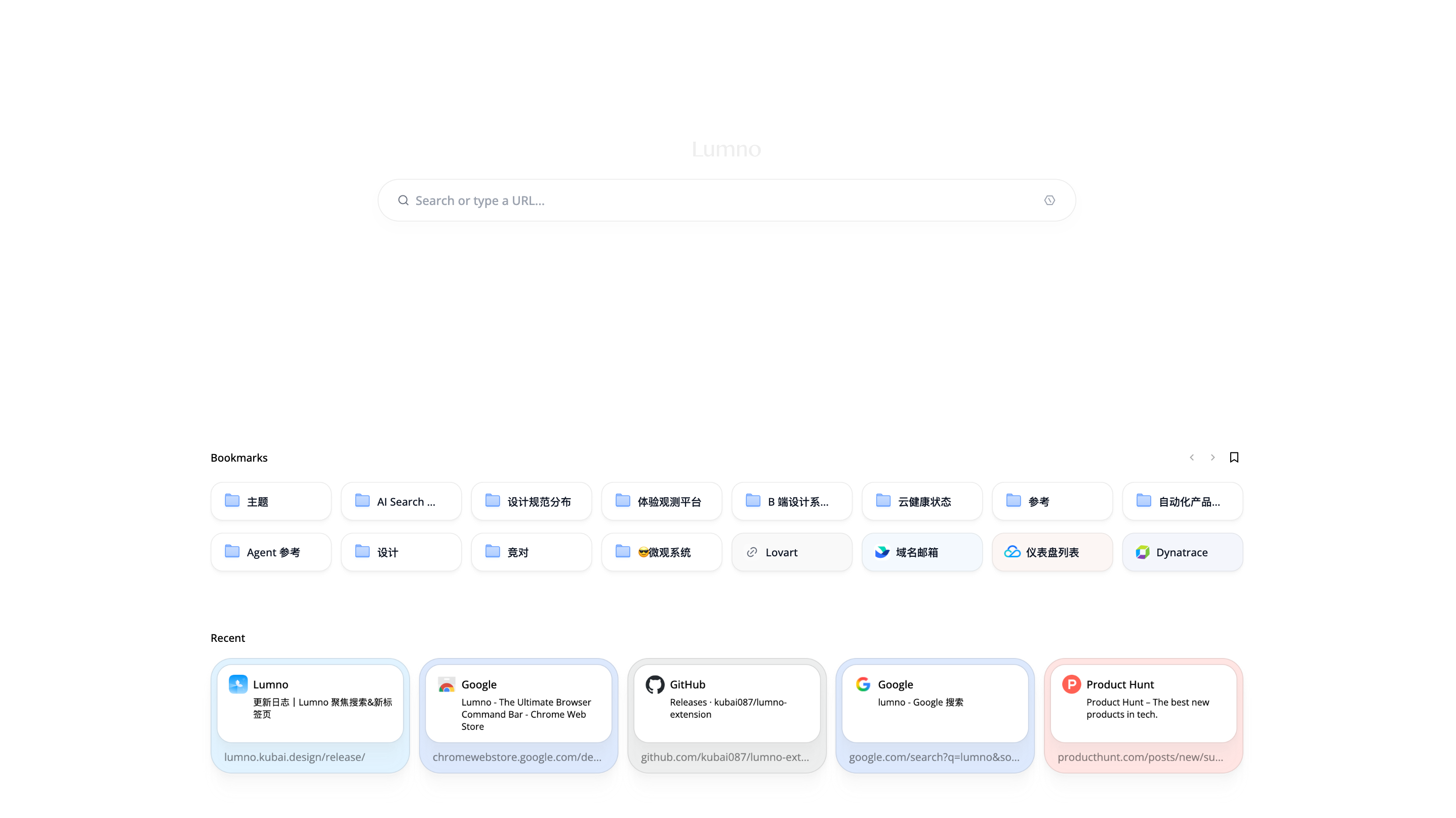Focus the Search or type a URL field

pyautogui.click(x=727, y=200)
